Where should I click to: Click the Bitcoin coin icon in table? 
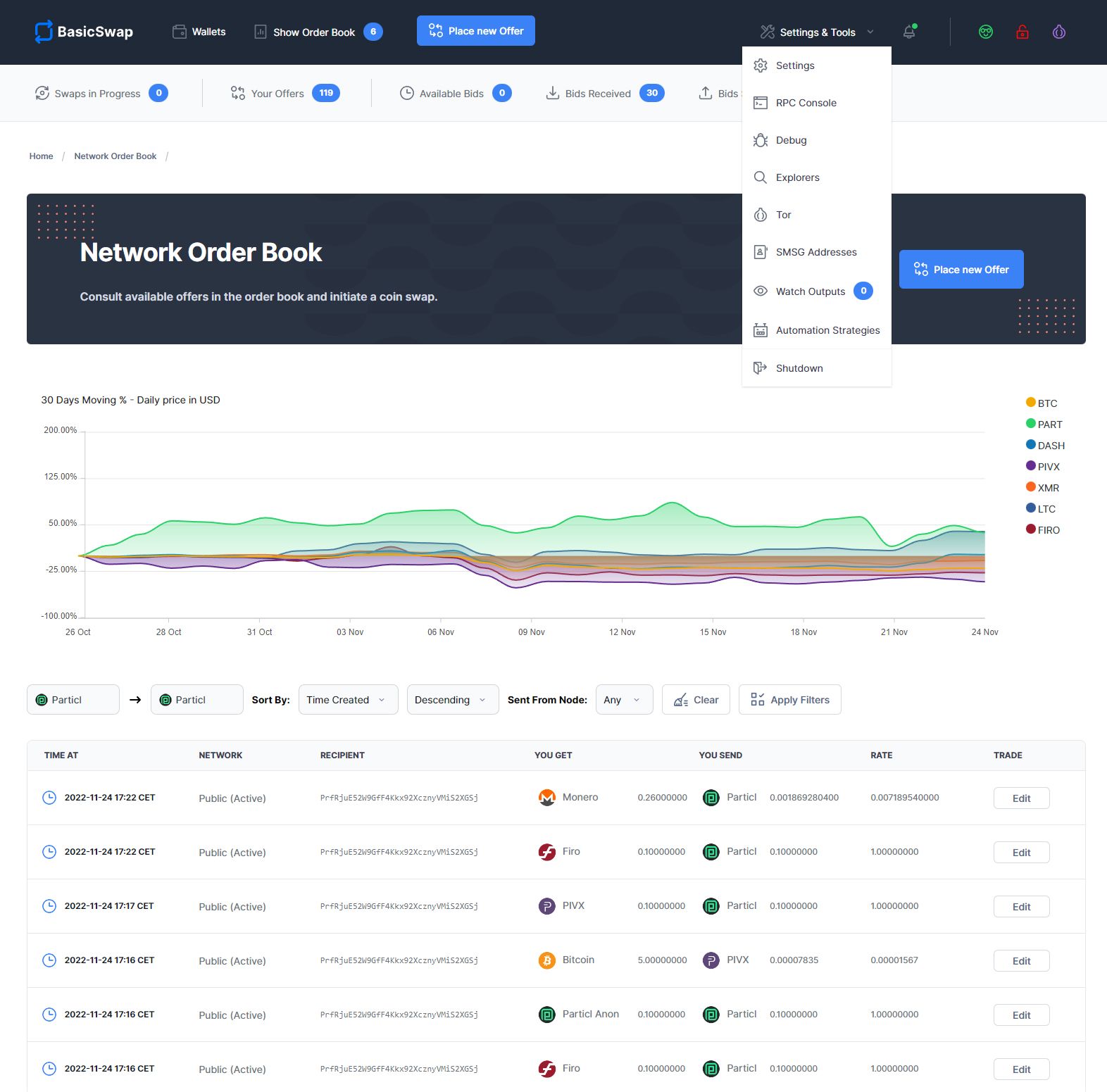(x=547, y=960)
